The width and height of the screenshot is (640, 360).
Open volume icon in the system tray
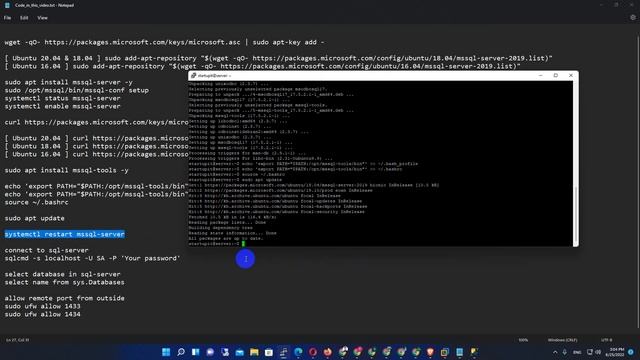click(598, 352)
